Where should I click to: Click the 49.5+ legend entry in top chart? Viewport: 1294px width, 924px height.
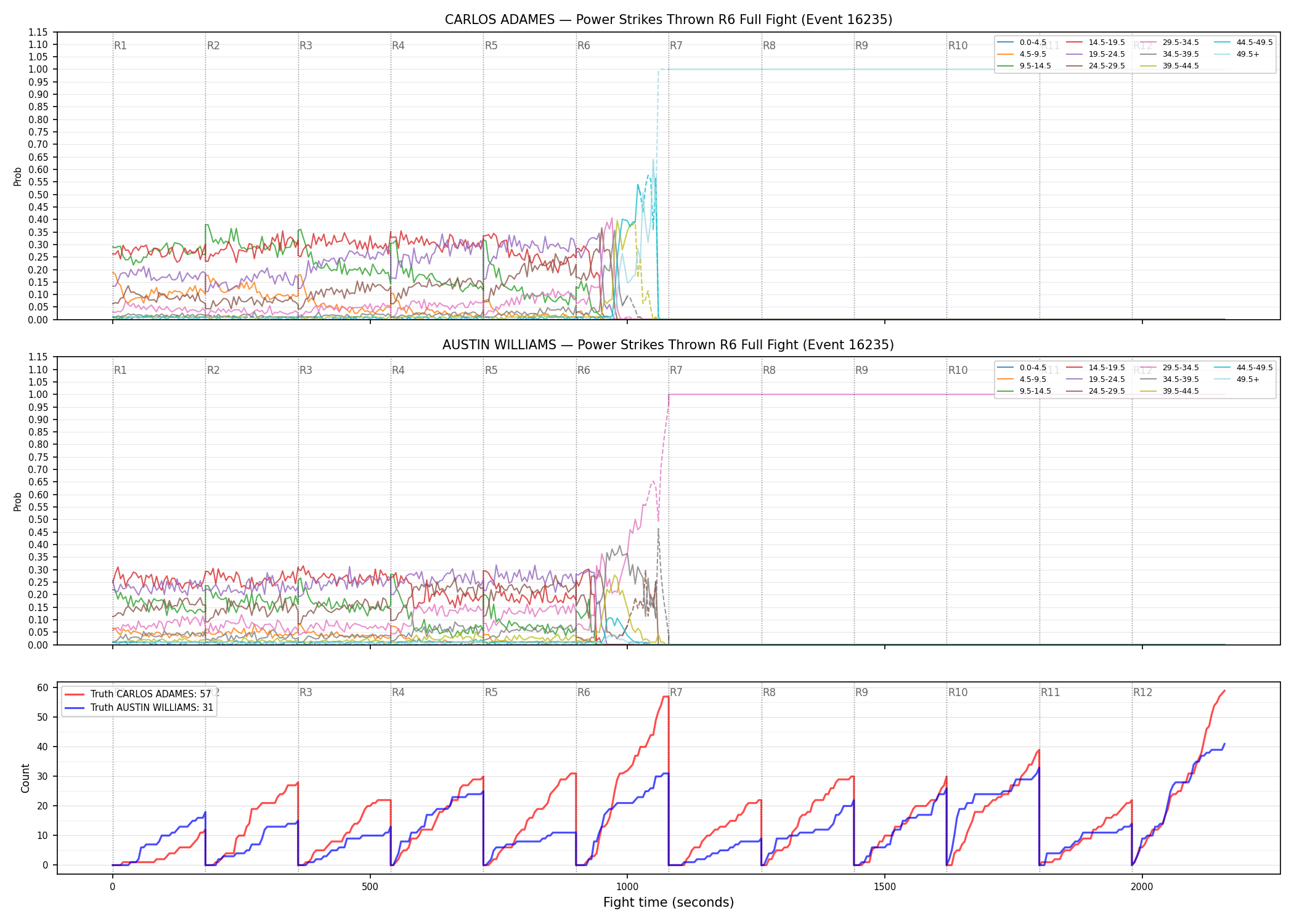pos(1237,54)
